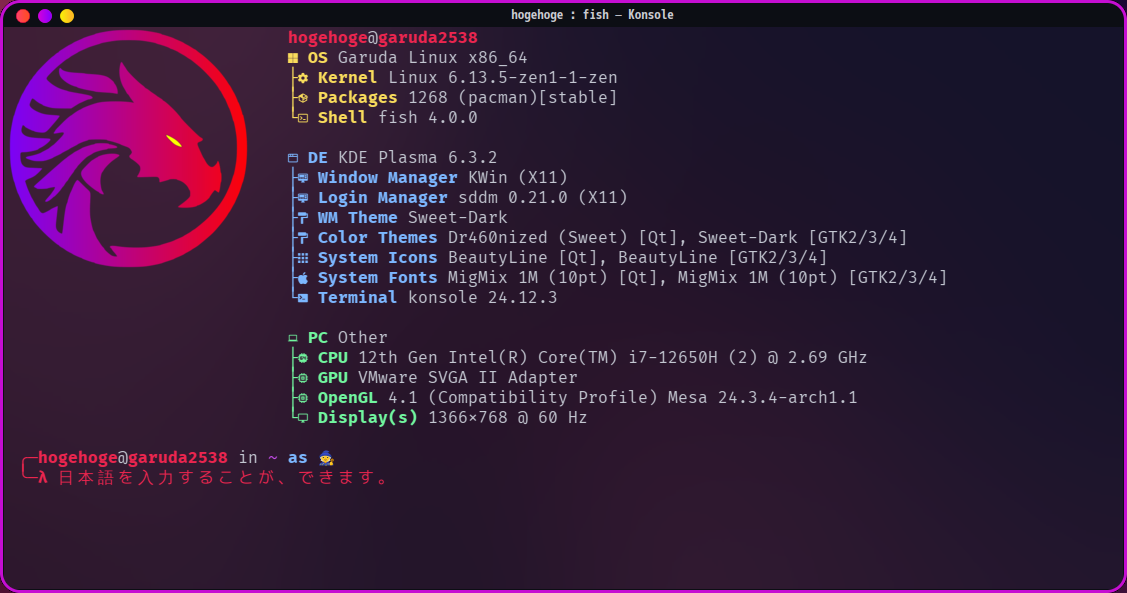Click the 'hogehoge : fish — Konsole' window title
This screenshot has height=593, width=1127.
coord(592,15)
